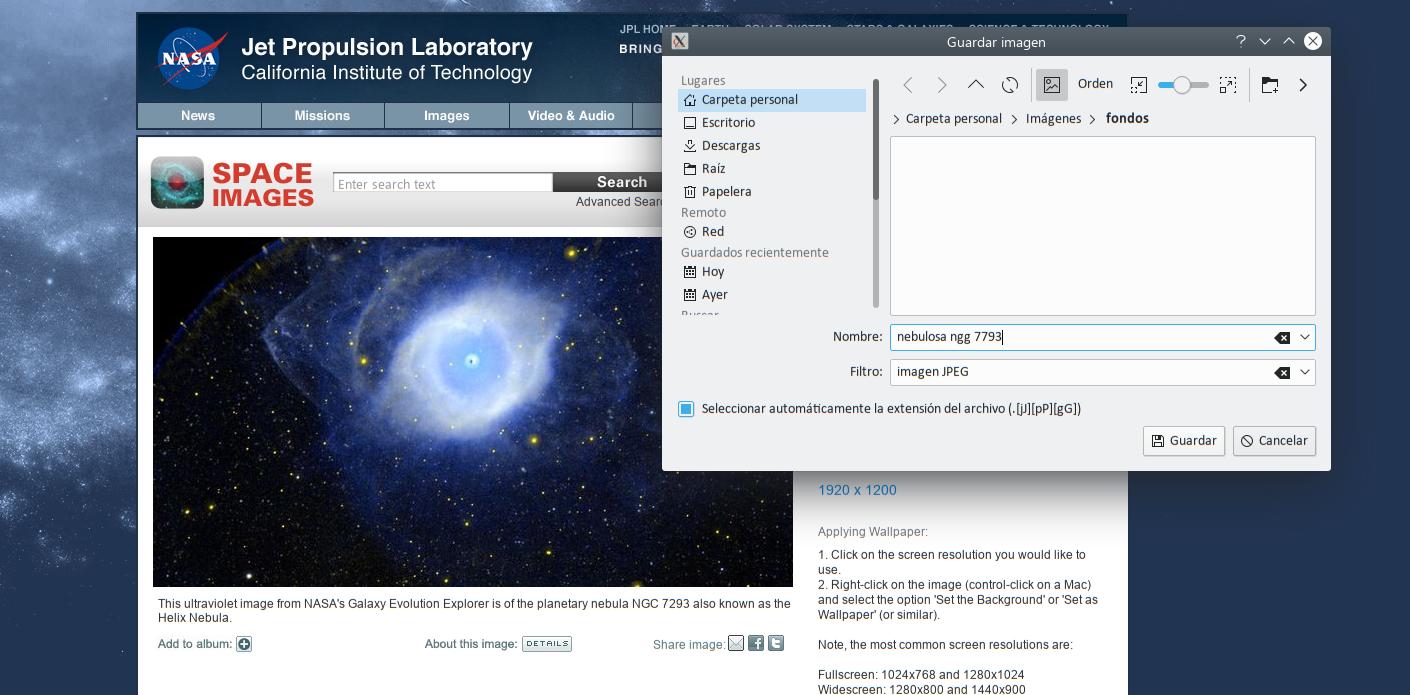This screenshot has height=695, width=1410.
Task: Click the NASA logo in browser header
Action: [x=190, y=58]
